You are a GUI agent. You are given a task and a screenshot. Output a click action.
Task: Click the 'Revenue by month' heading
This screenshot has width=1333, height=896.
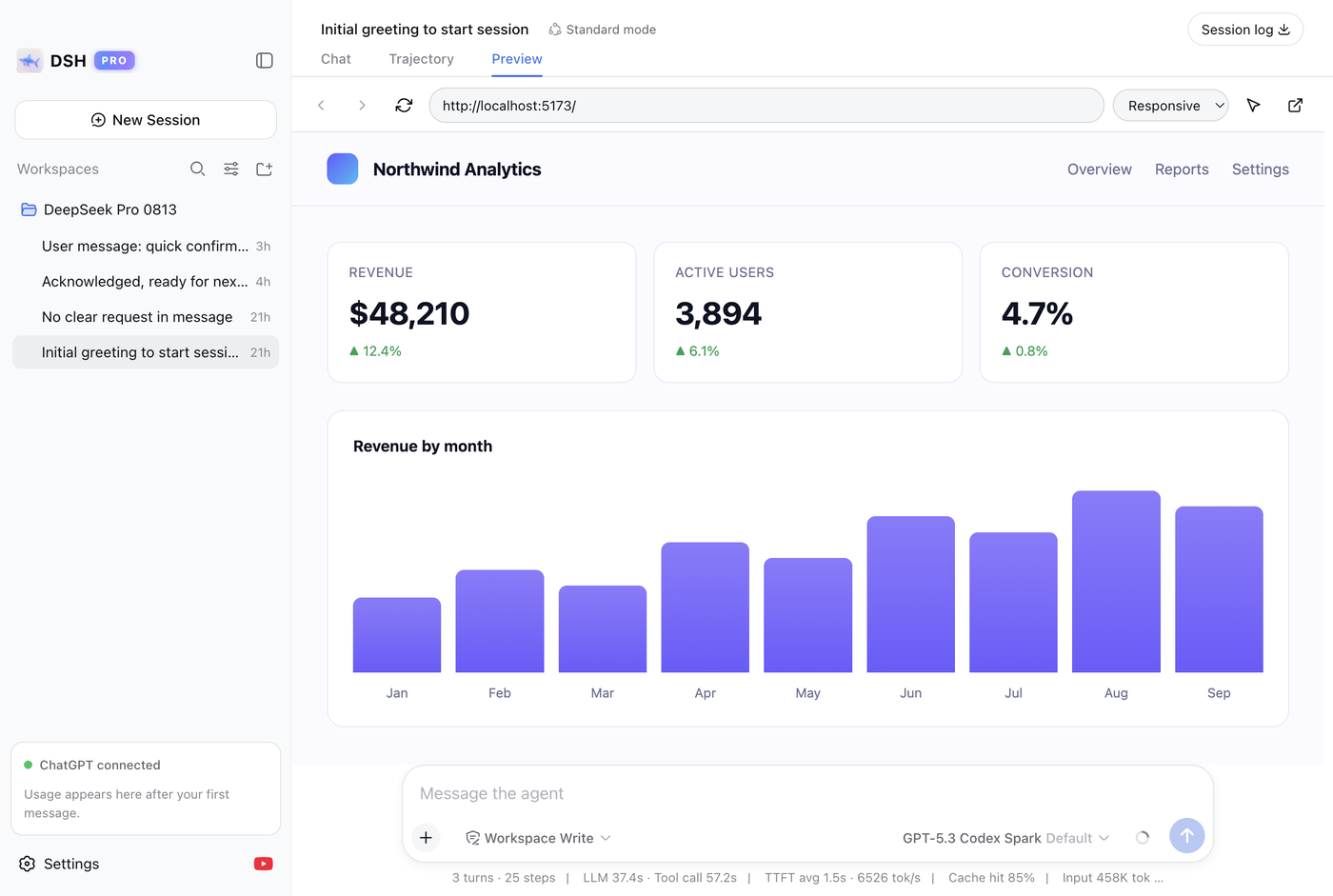(x=423, y=447)
